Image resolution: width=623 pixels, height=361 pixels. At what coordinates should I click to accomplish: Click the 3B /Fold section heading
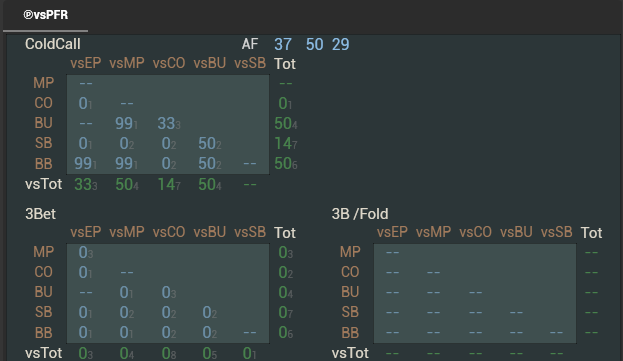[360, 214]
